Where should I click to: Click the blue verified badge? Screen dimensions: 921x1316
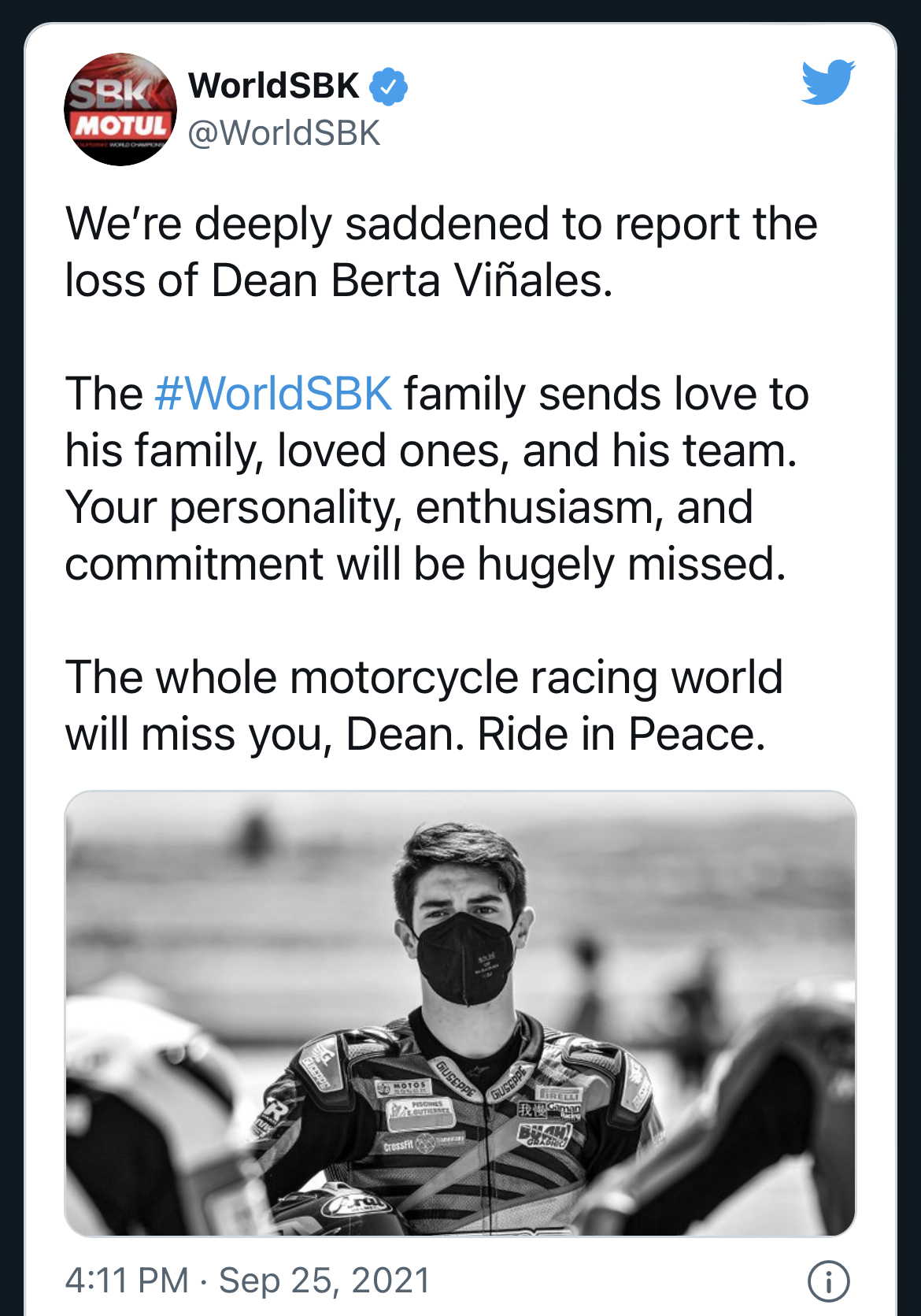[x=388, y=86]
